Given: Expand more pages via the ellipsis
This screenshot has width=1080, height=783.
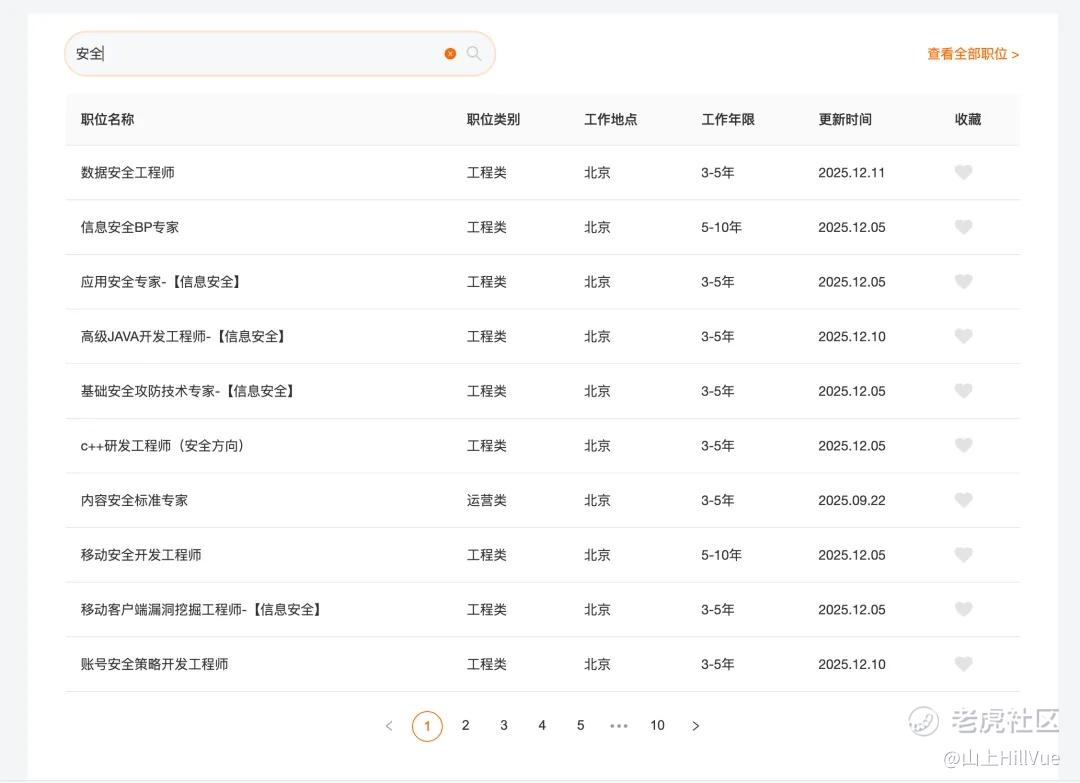Looking at the screenshot, I should (619, 726).
